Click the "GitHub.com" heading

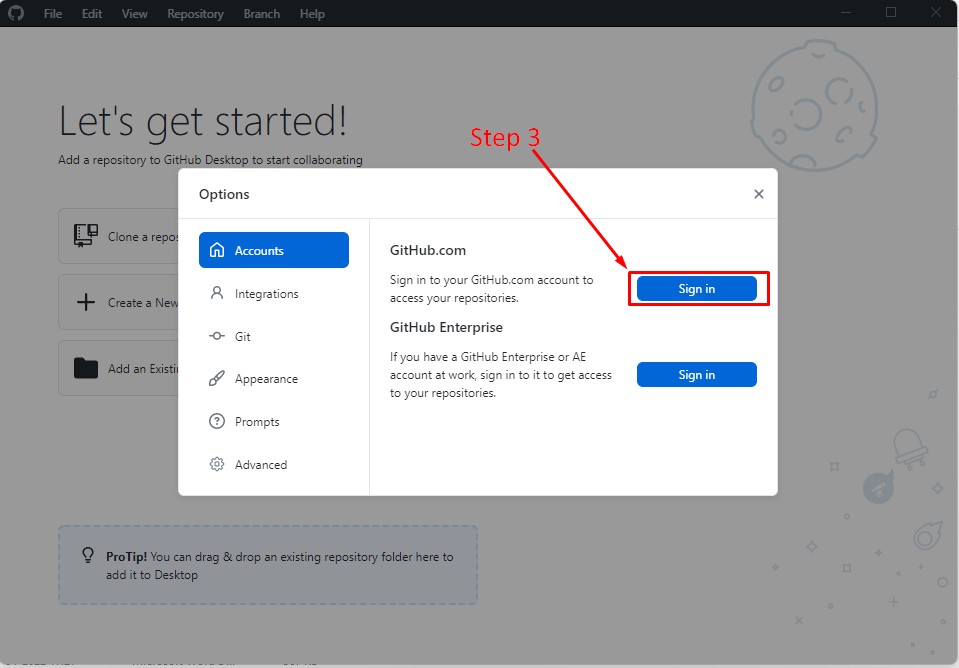[x=428, y=250]
